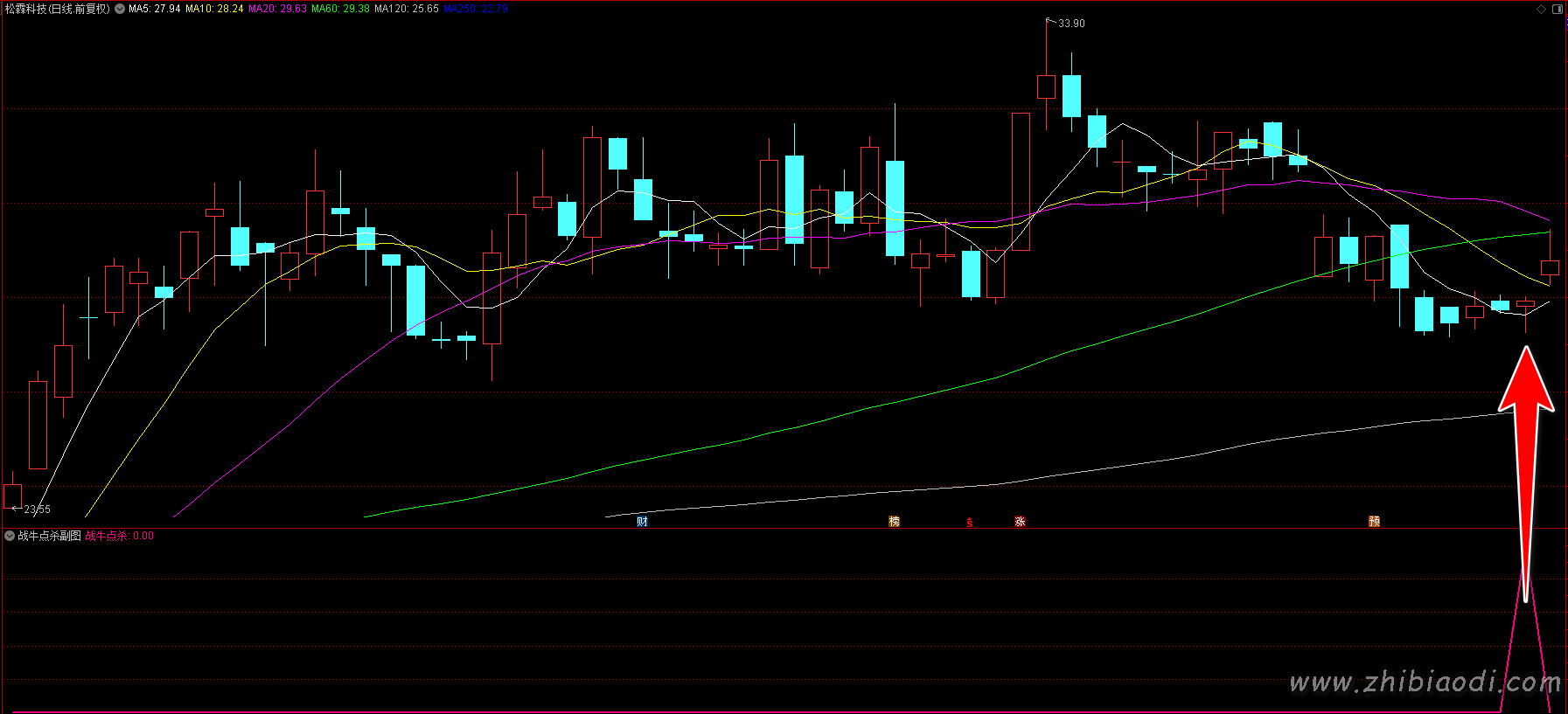The width and height of the screenshot is (1568, 714).
Task: Select the MA5 moving average label
Action: [155, 9]
